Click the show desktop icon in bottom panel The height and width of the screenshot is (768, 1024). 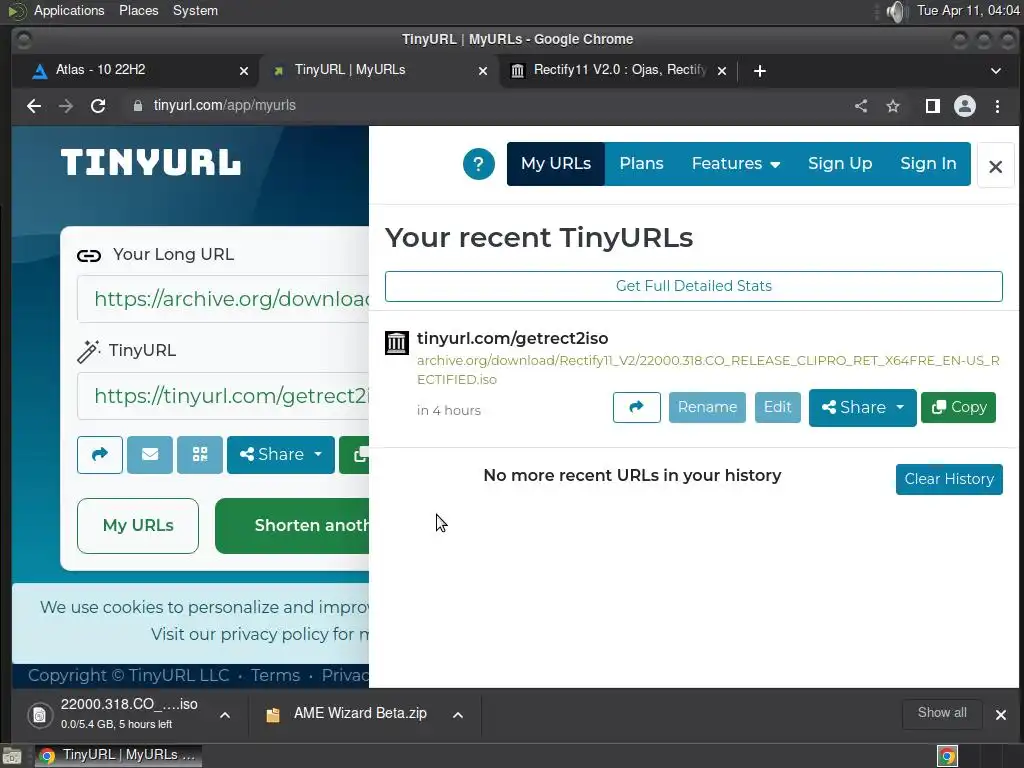tap(12, 756)
